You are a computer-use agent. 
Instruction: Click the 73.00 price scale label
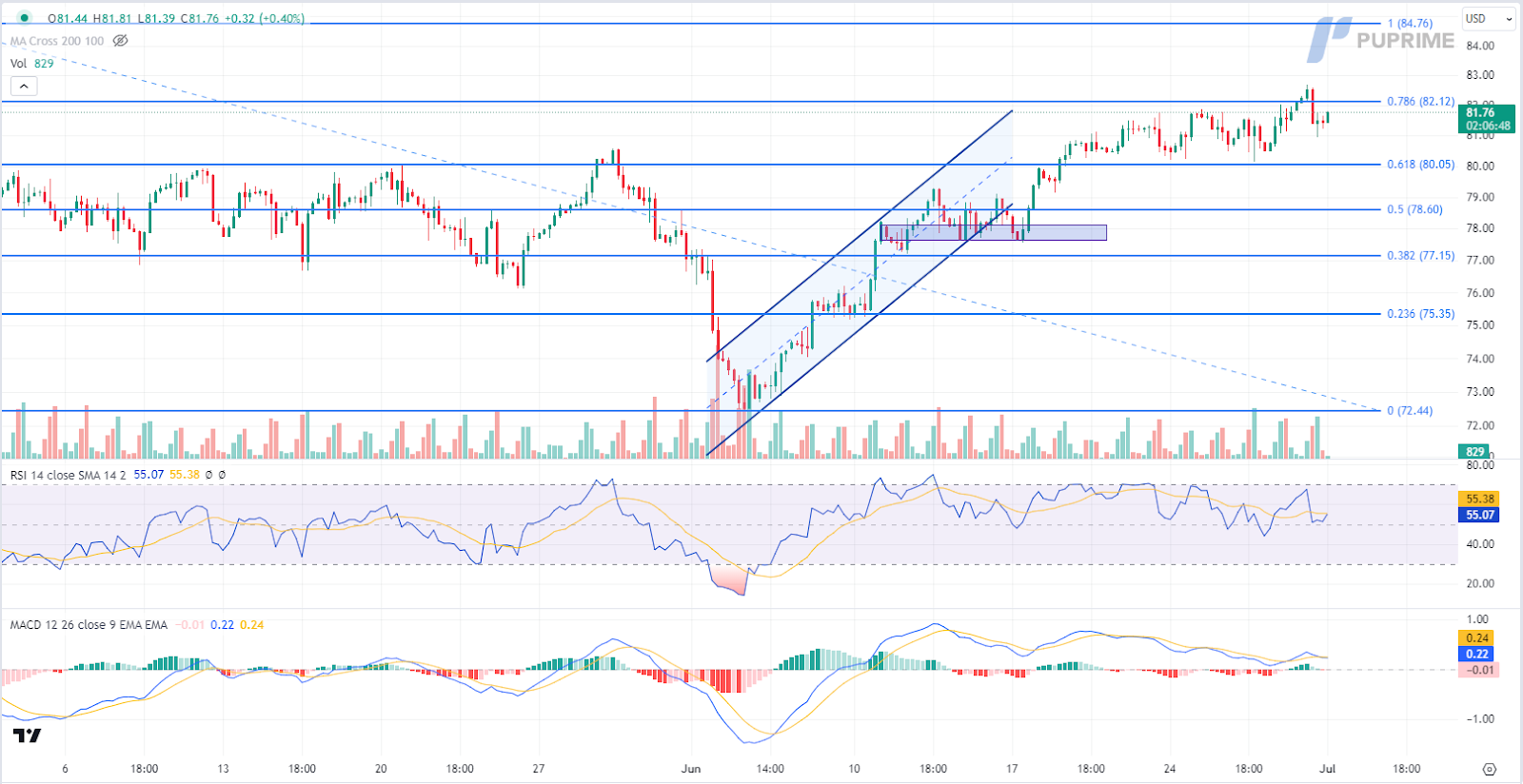1480,392
